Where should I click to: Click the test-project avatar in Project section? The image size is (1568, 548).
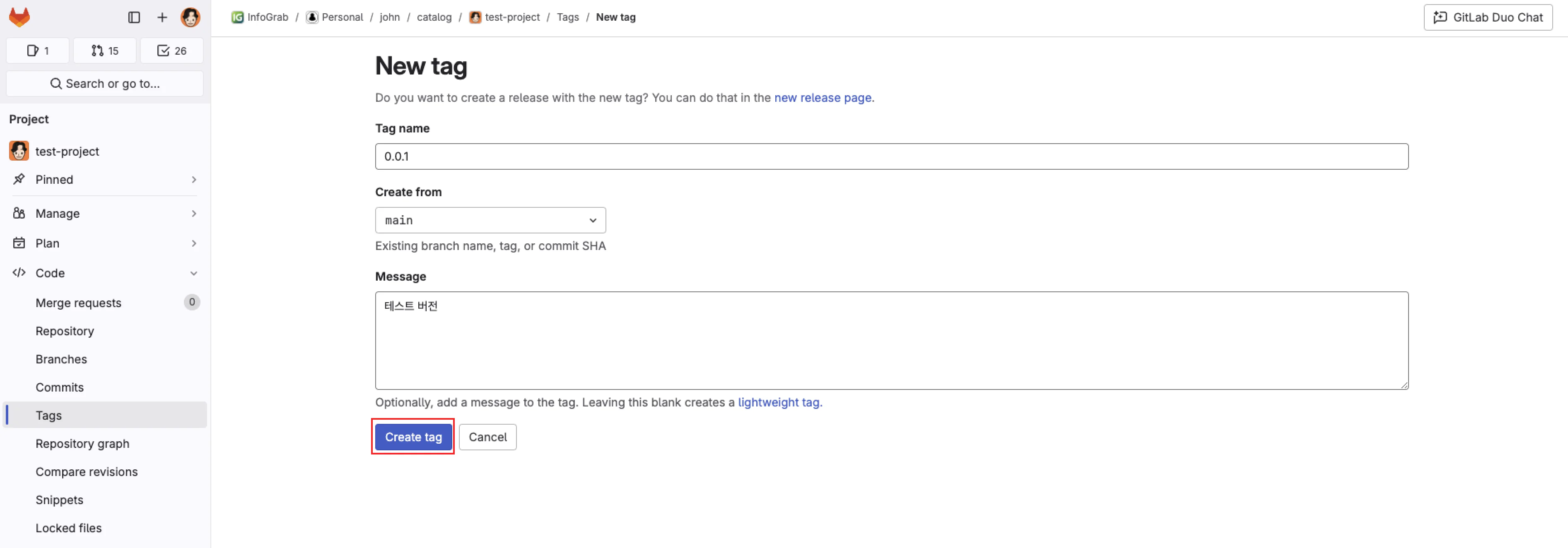(19, 151)
